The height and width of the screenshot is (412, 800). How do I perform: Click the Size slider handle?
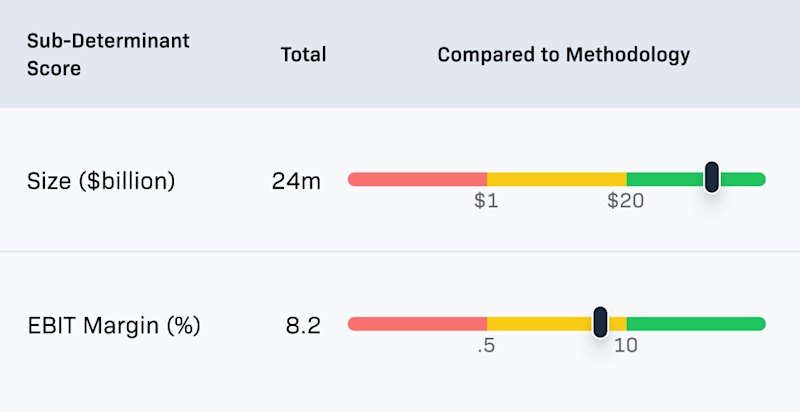pyautogui.click(x=712, y=177)
